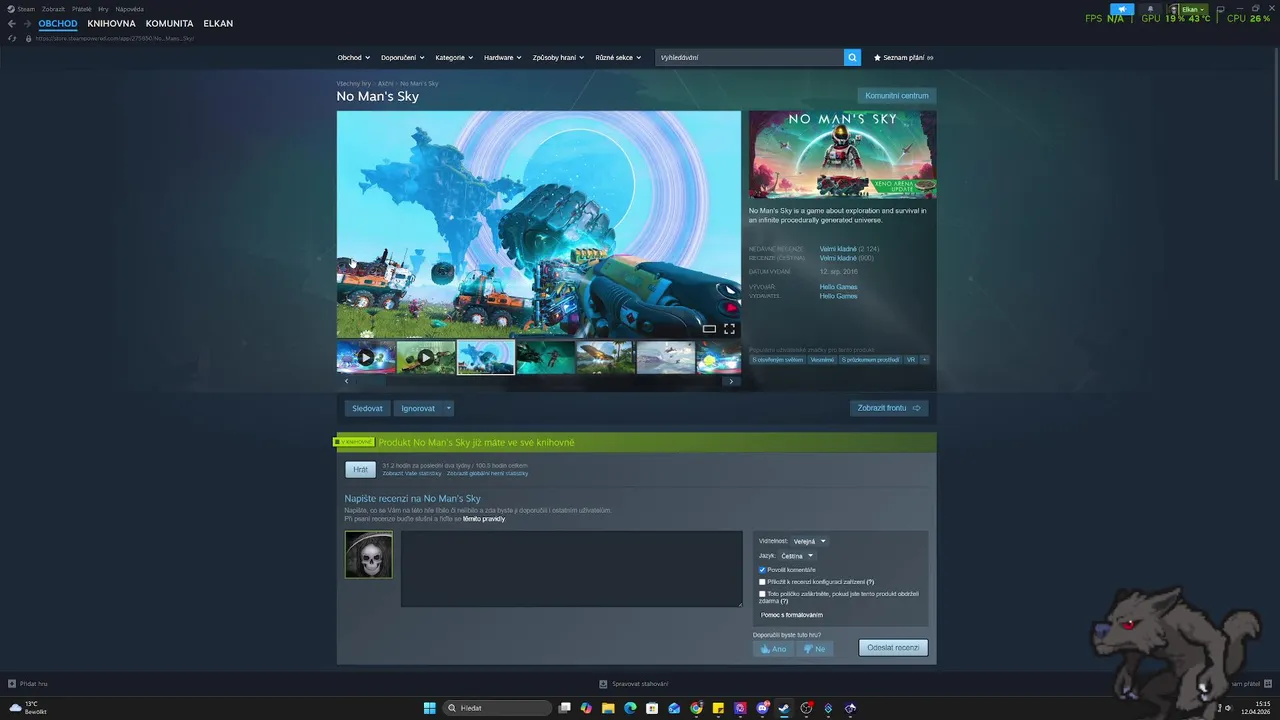The image size is (1280, 720).
Task: Open the Viditelnost Veřejná dropdown
Action: click(810, 541)
